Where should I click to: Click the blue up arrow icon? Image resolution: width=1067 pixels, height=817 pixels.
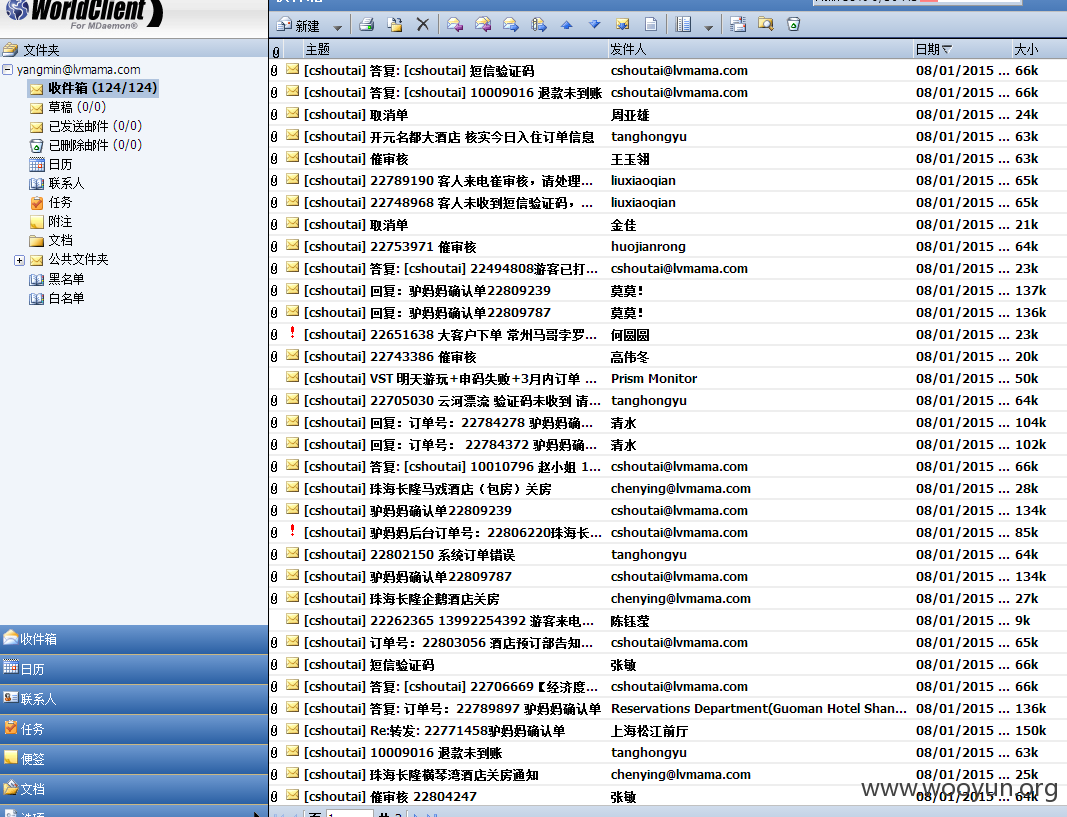point(566,25)
